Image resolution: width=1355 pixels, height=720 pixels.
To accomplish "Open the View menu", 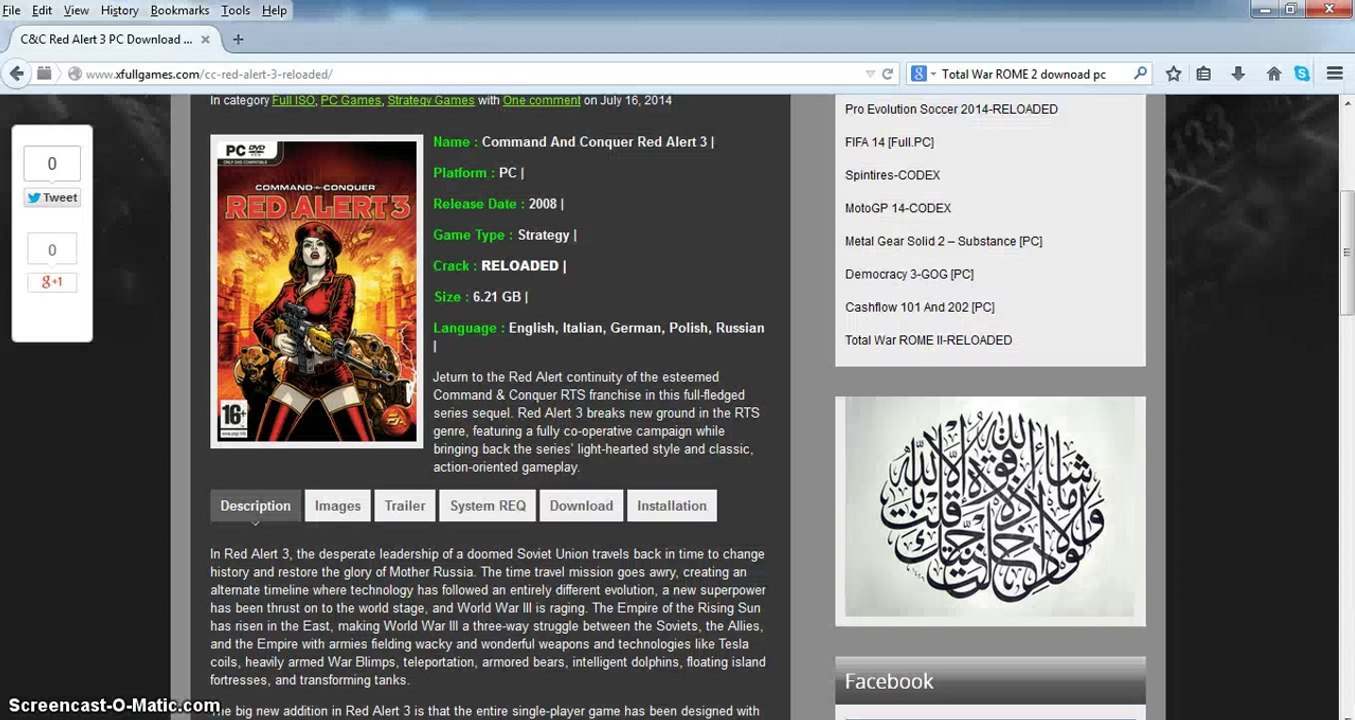I will 76,10.
